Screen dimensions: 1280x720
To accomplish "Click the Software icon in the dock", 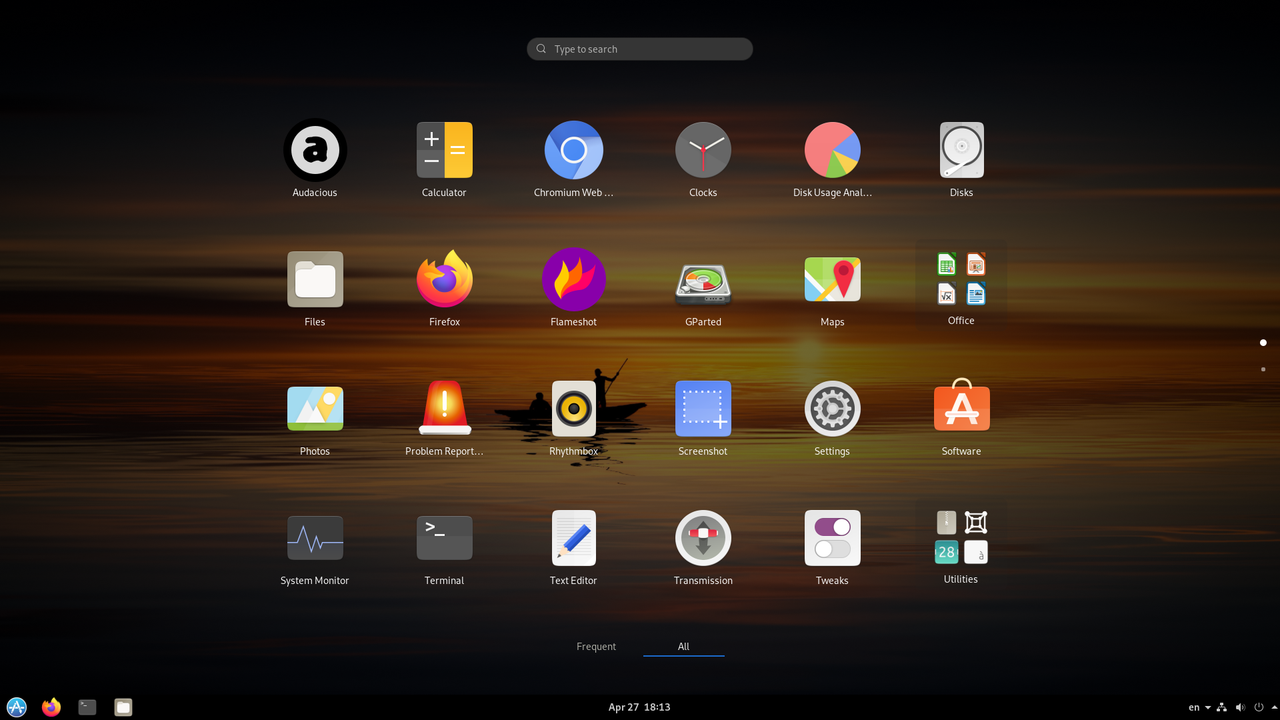I will click(x=17, y=707).
